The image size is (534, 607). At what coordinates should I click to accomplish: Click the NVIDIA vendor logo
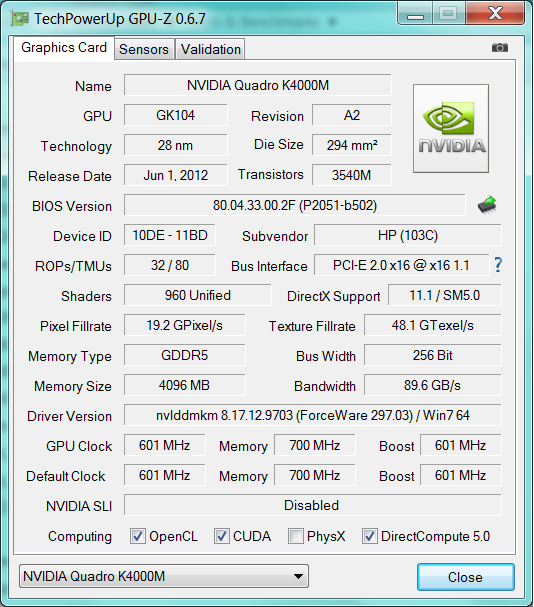(451, 129)
